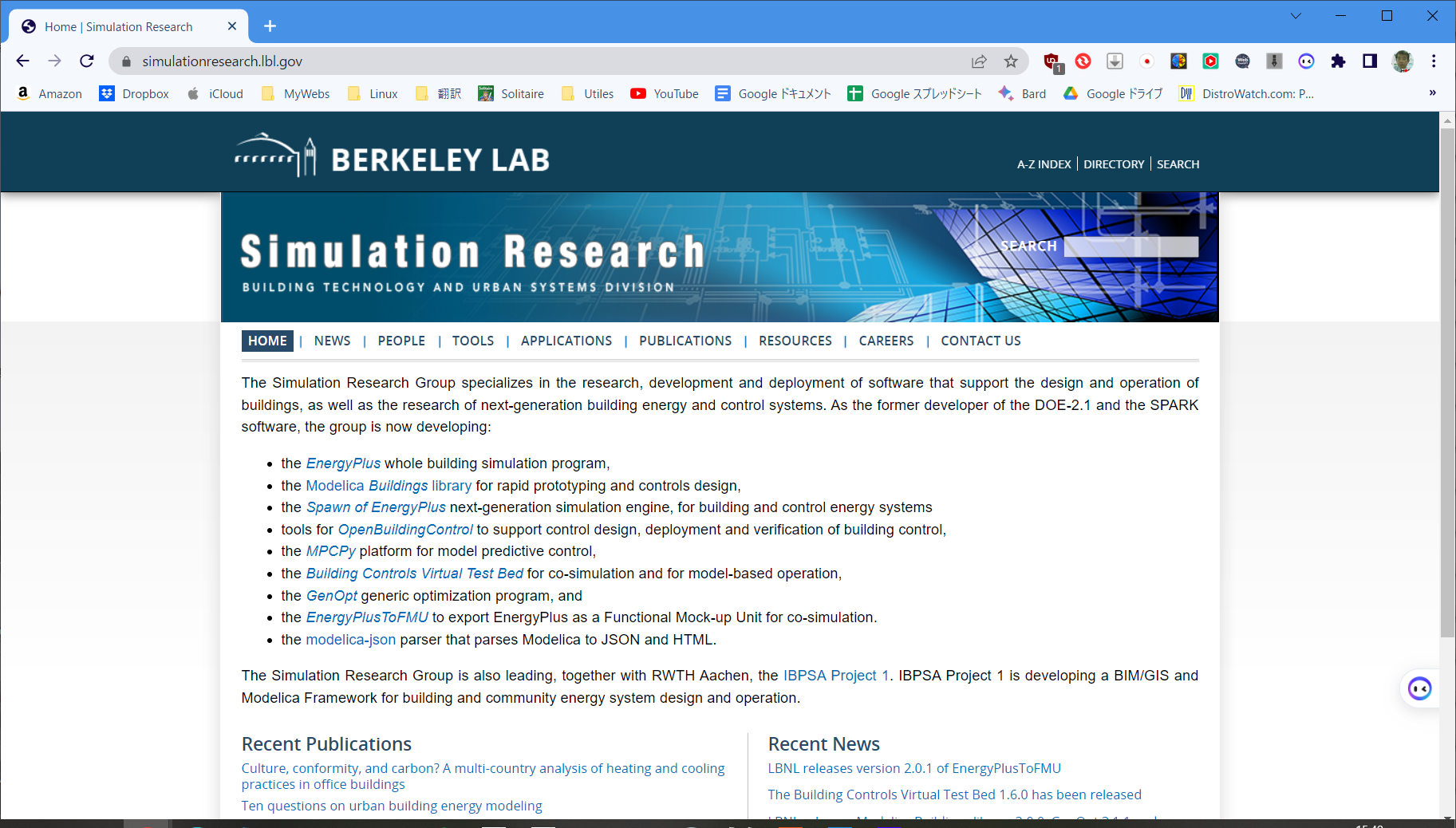Viewport: 1456px width, 828px height.
Task: Open the floating assistant face icon
Action: pyautogui.click(x=1419, y=688)
